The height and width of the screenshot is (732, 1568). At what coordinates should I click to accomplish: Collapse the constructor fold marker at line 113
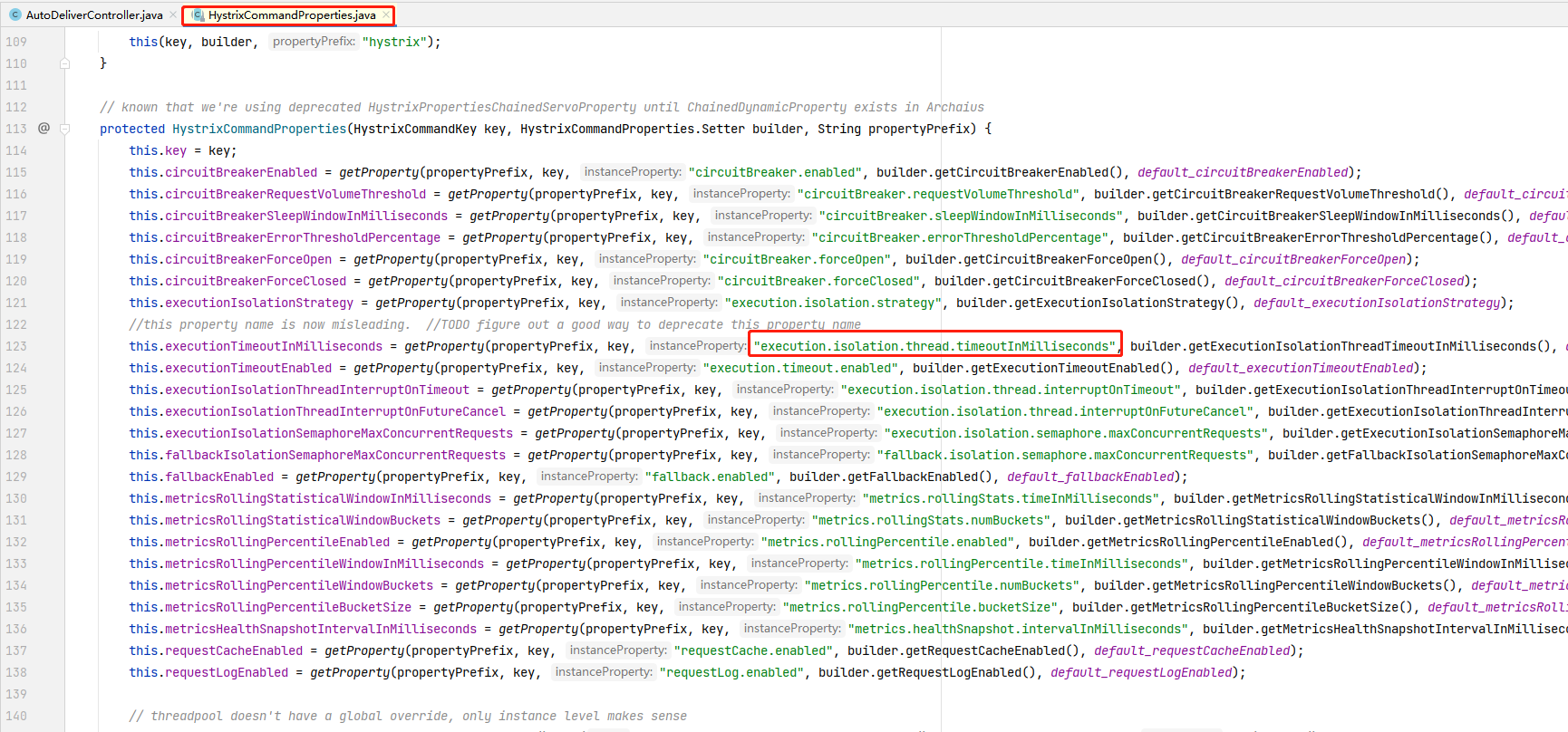pos(64,129)
